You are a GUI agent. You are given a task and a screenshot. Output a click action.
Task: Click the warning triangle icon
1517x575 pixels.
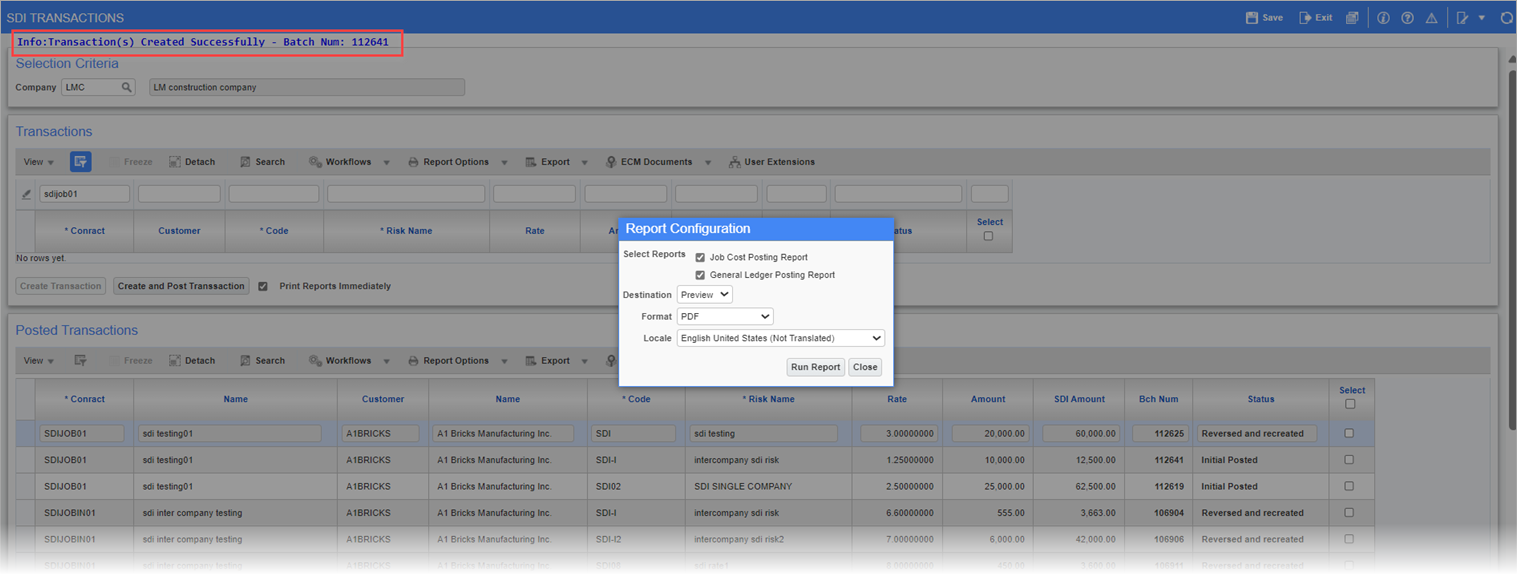(x=1431, y=17)
